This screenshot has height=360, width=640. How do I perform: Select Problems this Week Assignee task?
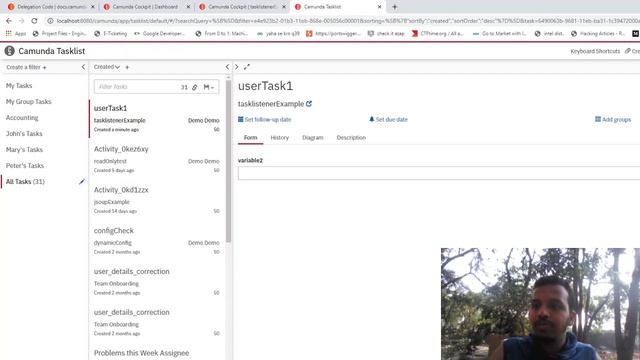(142, 353)
